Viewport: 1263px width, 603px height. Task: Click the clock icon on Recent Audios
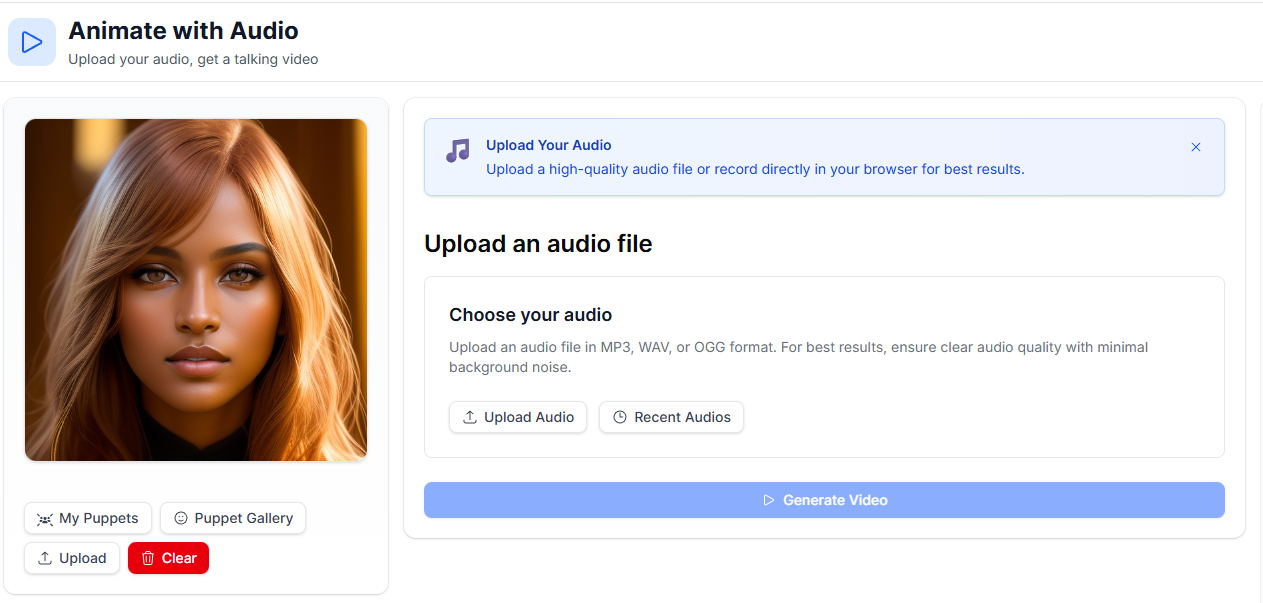tap(620, 417)
